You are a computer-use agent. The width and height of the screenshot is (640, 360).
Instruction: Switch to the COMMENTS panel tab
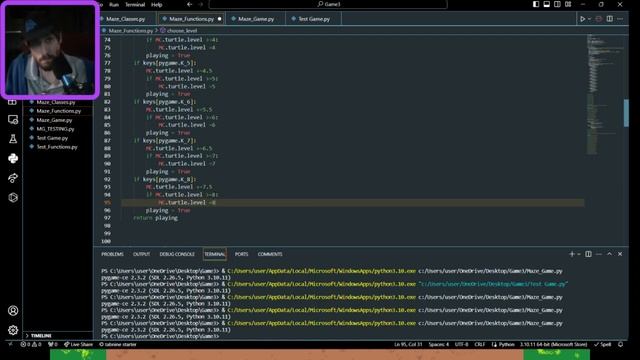[270, 254]
